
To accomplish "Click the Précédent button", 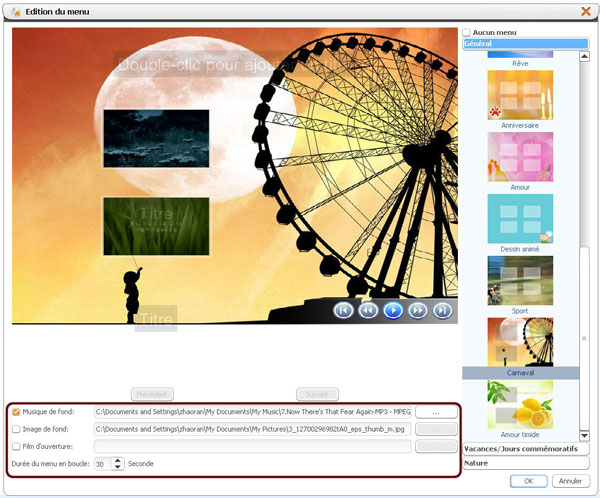I will (152, 394).
